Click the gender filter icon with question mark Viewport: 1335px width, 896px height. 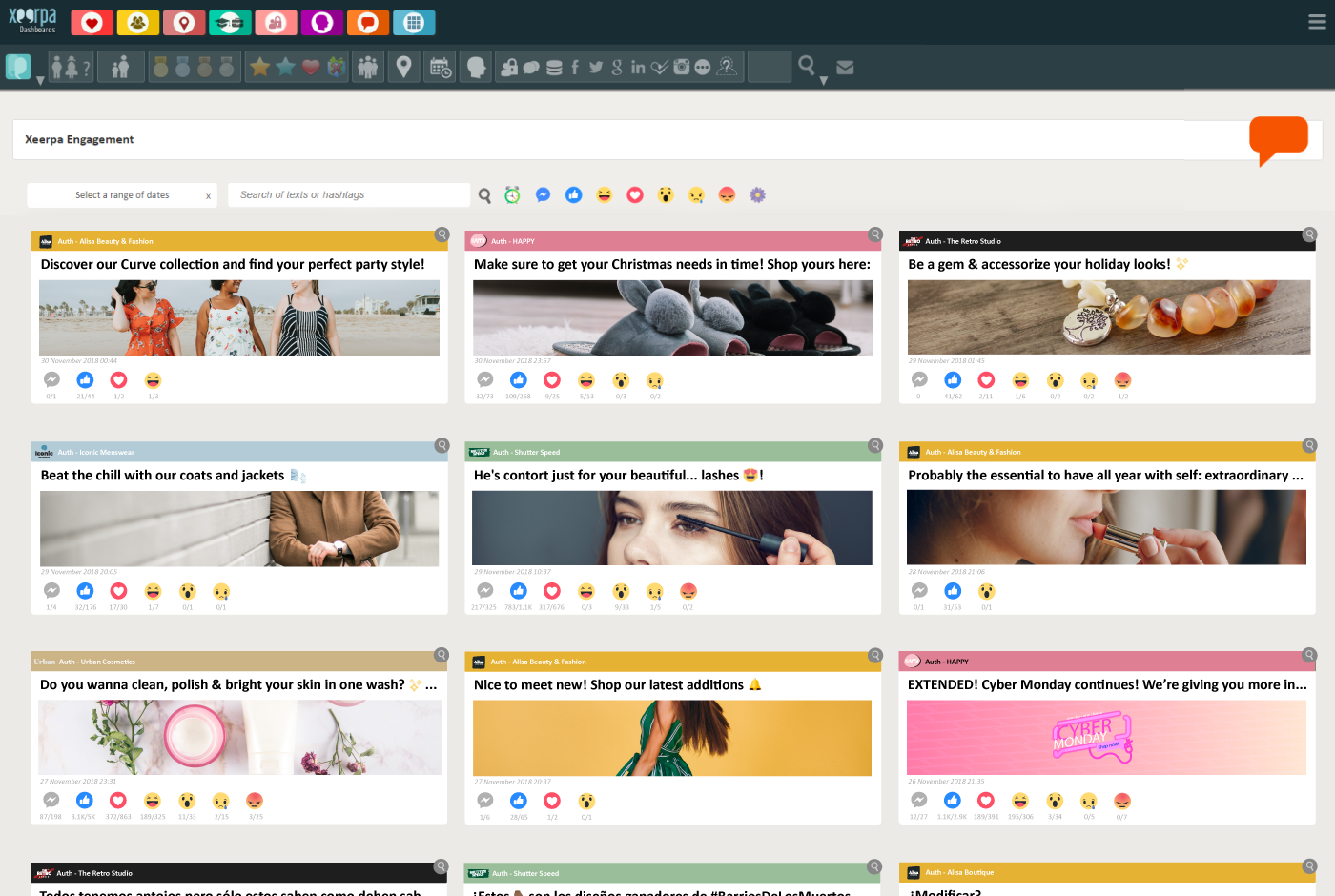pyautogui.click(x=72, y=67)
